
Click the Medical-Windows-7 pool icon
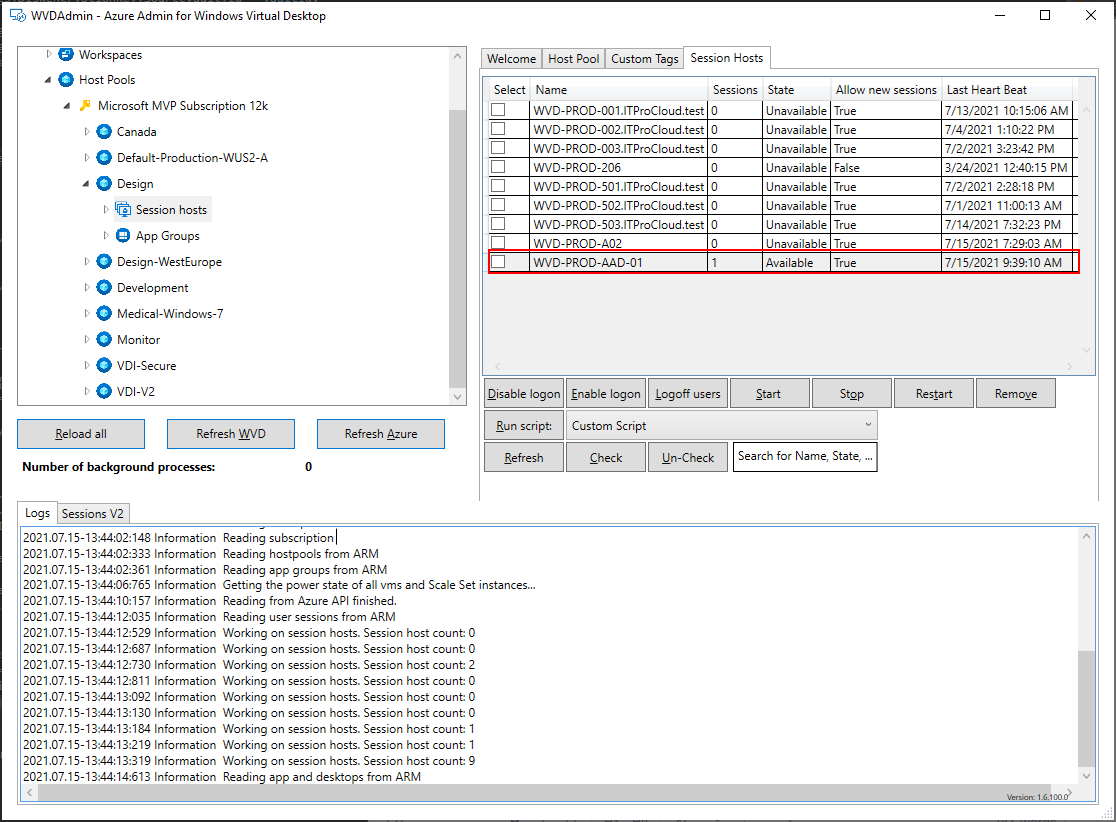click(104, 313)
